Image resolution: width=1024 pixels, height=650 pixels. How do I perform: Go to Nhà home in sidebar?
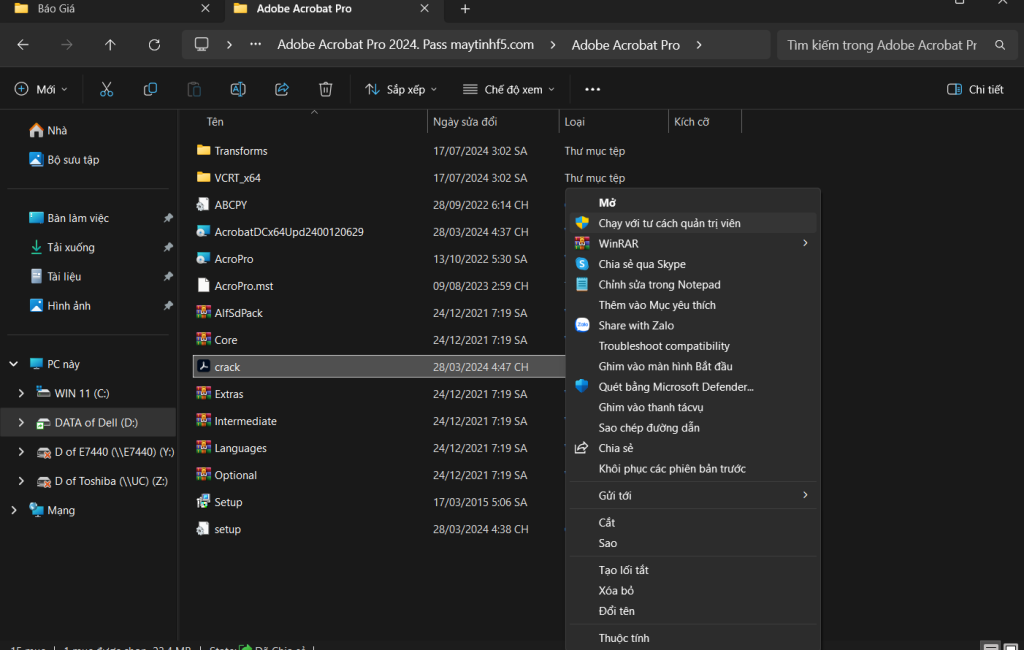coord(48,131)
